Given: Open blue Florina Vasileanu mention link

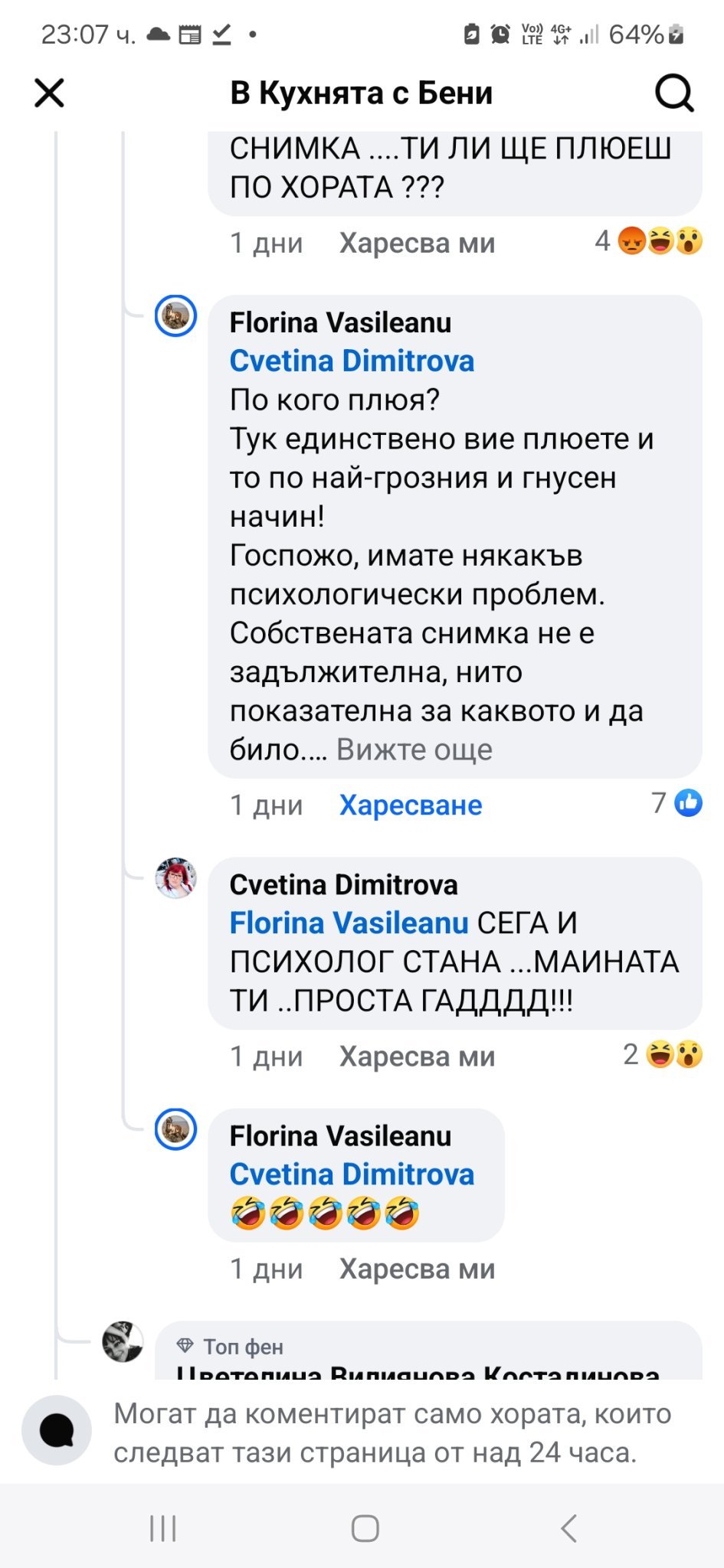Looking at the screenshot, I should click(x=349, y=923).
